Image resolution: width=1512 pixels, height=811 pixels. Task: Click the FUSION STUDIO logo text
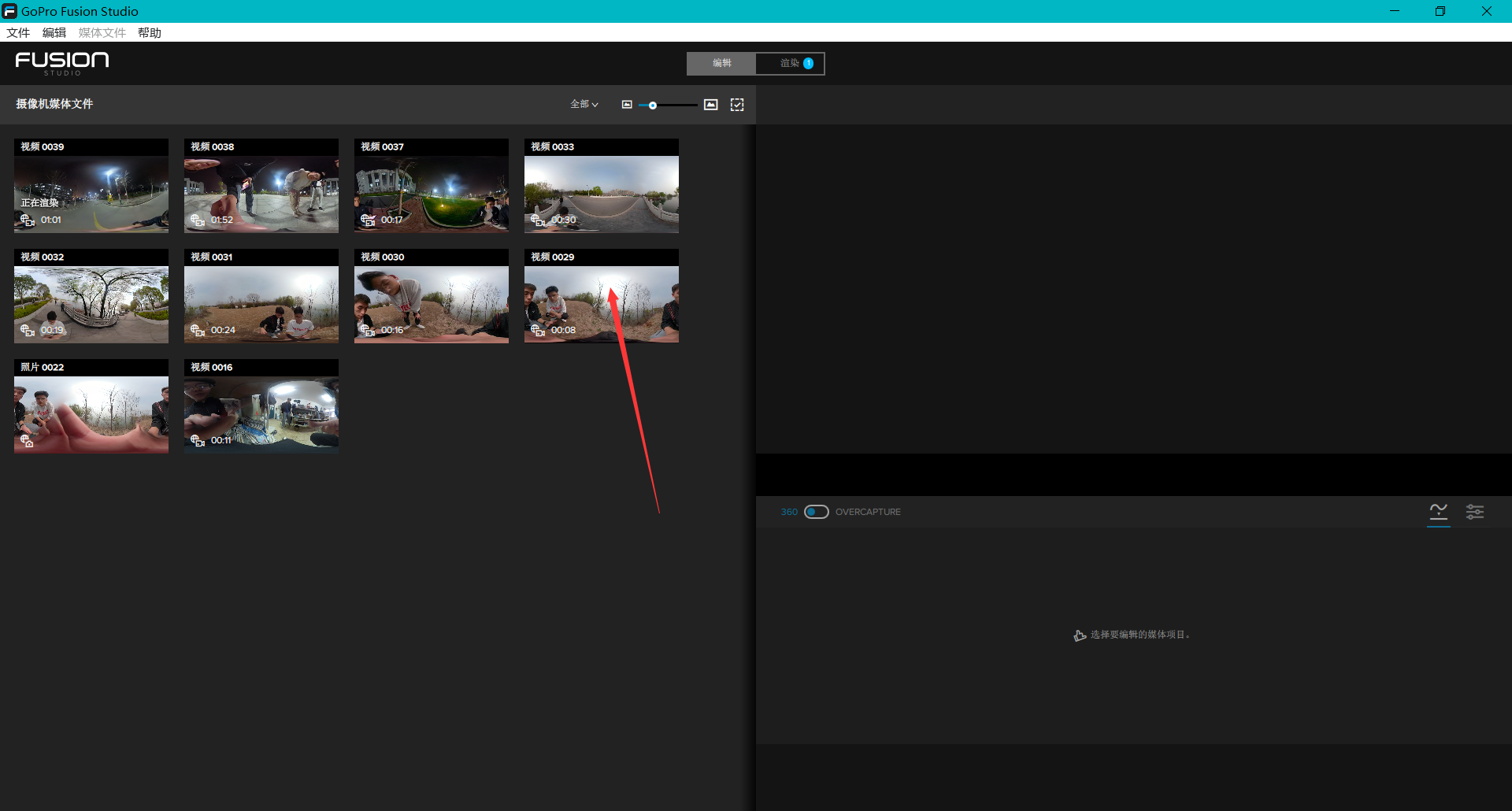click(x=62, y=63)
